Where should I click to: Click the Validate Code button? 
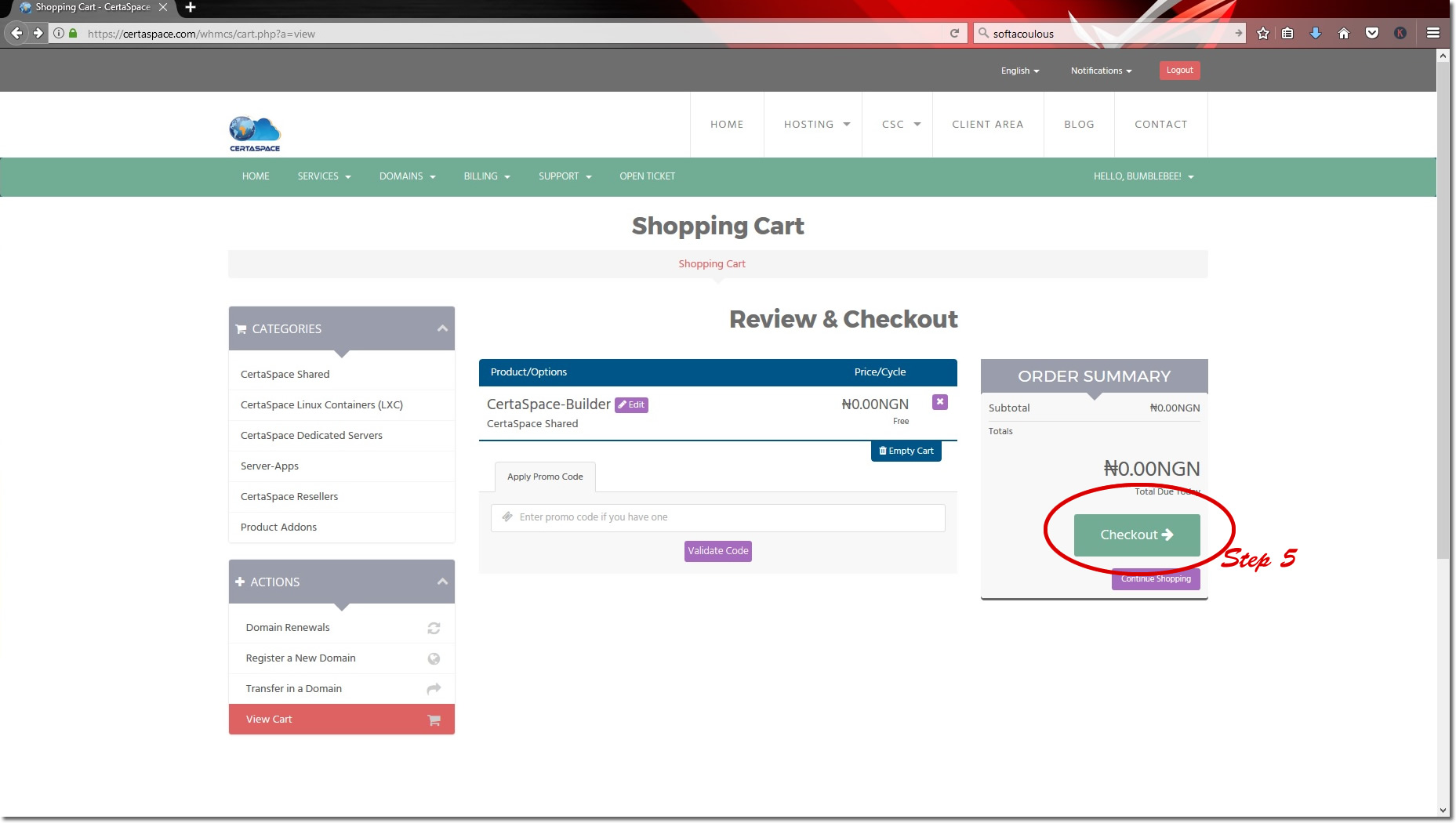(718, 551)
